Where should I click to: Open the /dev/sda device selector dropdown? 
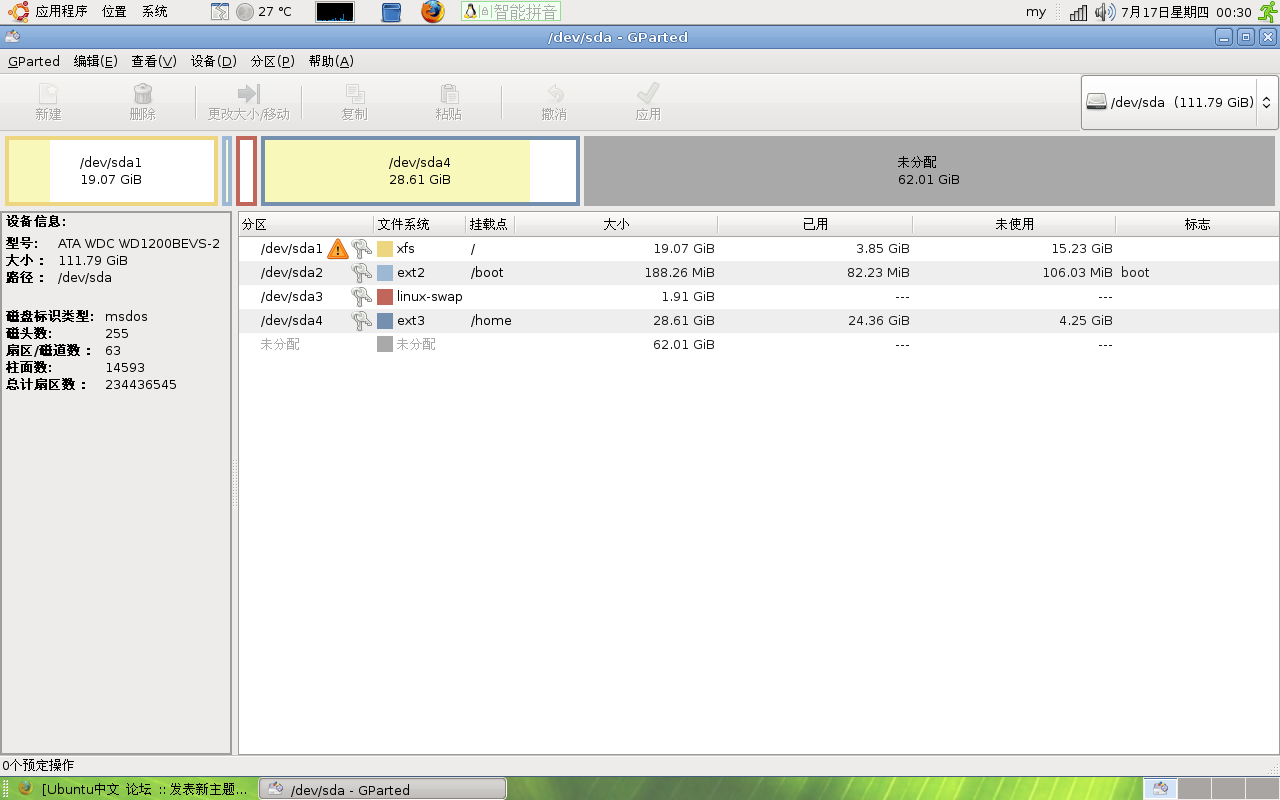[1180, 102]
